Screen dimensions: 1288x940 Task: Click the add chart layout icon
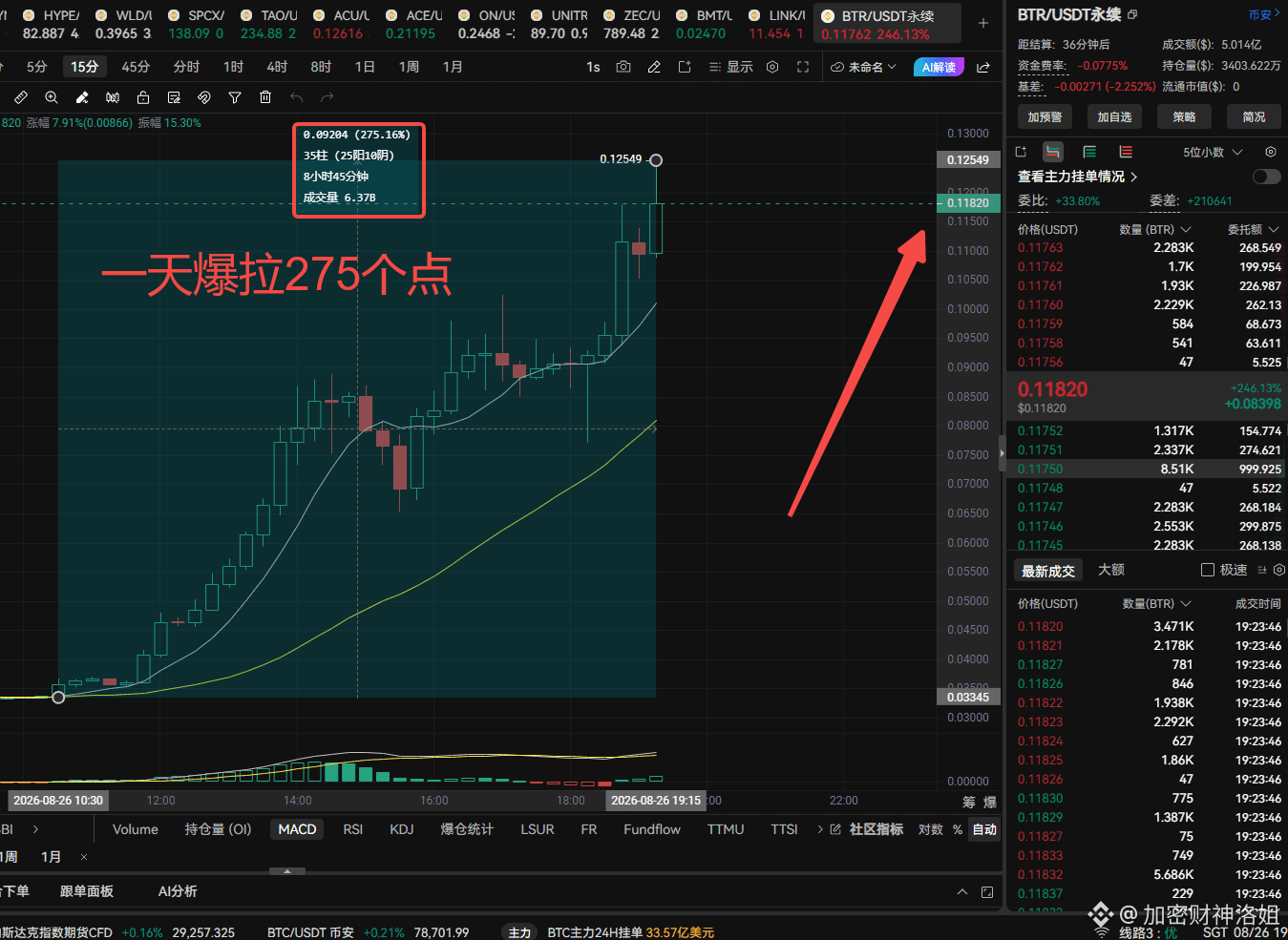(x=685, y=67)
